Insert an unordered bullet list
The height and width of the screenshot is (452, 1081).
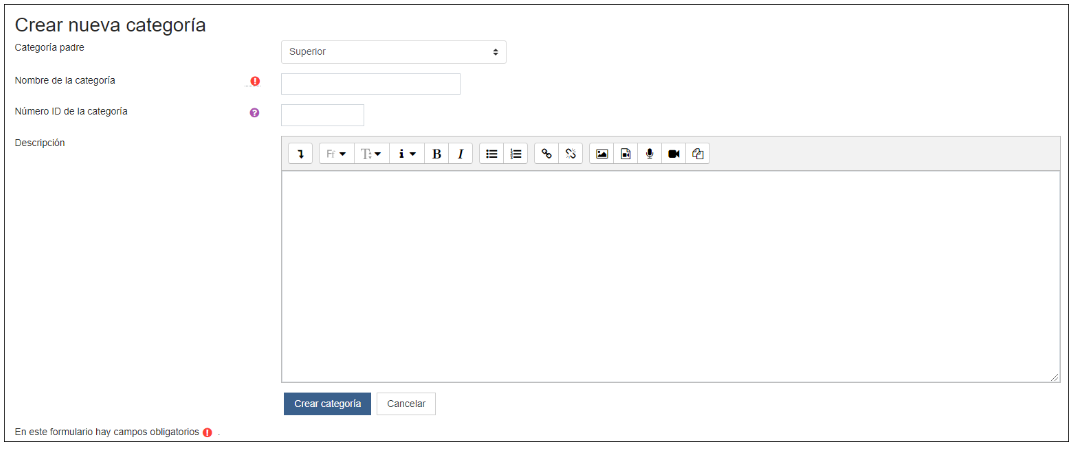[491, 154]
